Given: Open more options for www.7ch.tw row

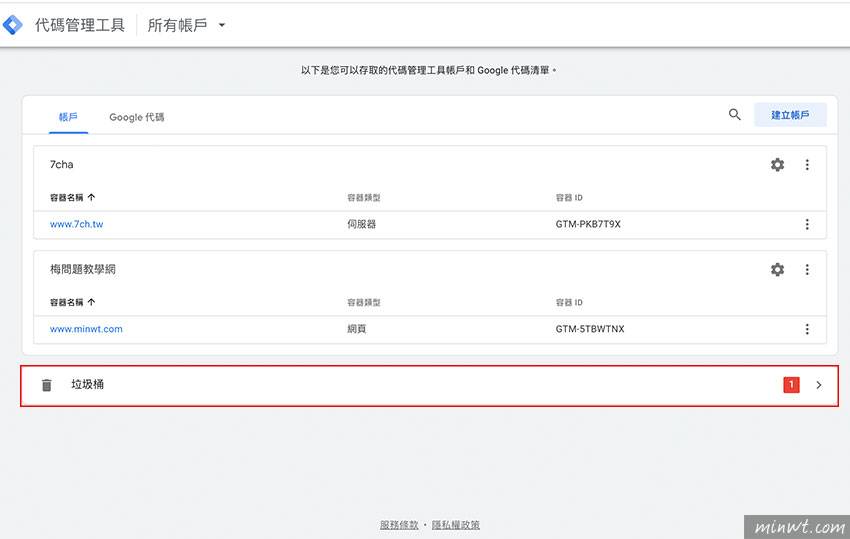Looking at the screenshot, I should pos(807,224).
